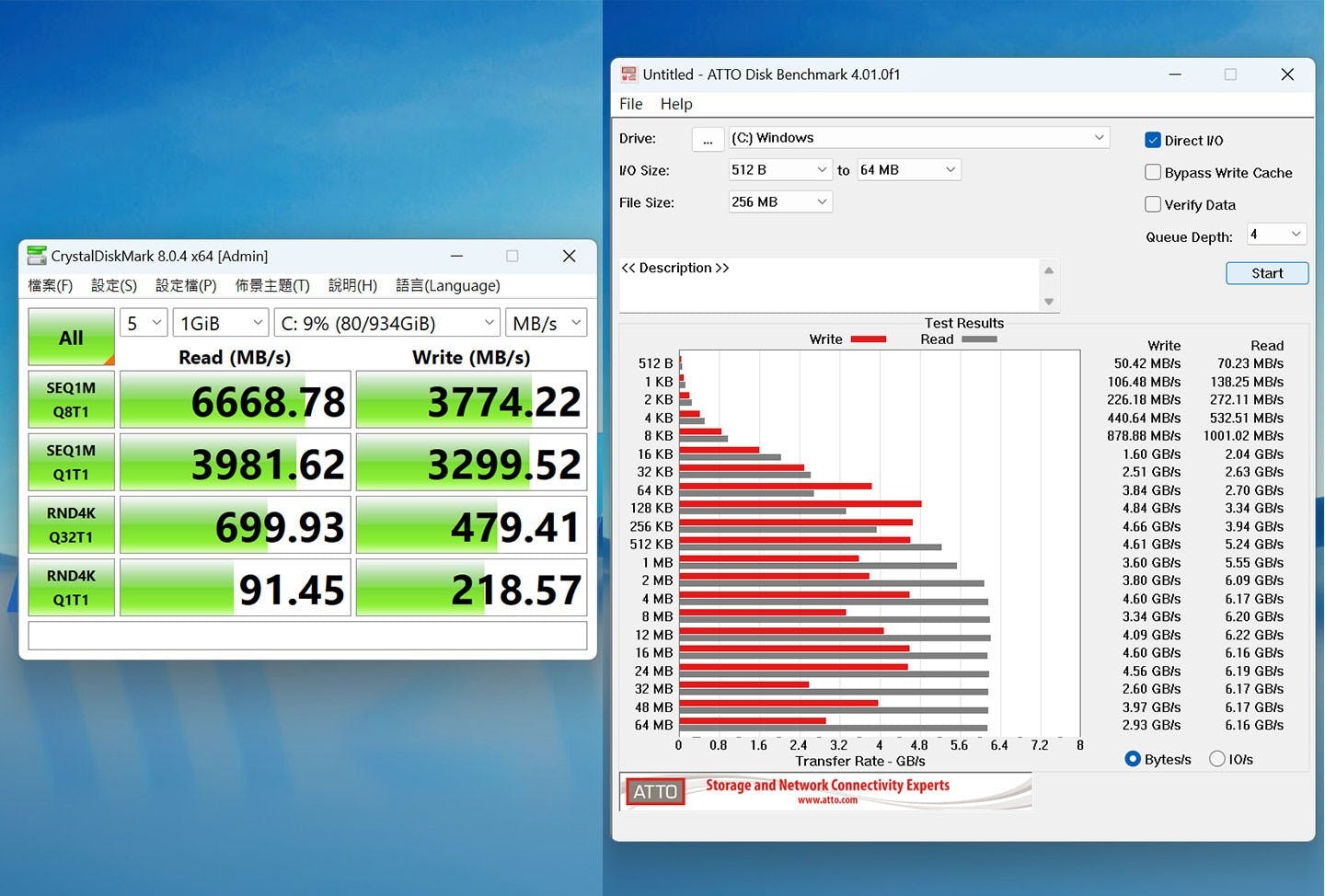
Task: Close the ATTO Disk Benchmark window
Action: coord(1287,75)
